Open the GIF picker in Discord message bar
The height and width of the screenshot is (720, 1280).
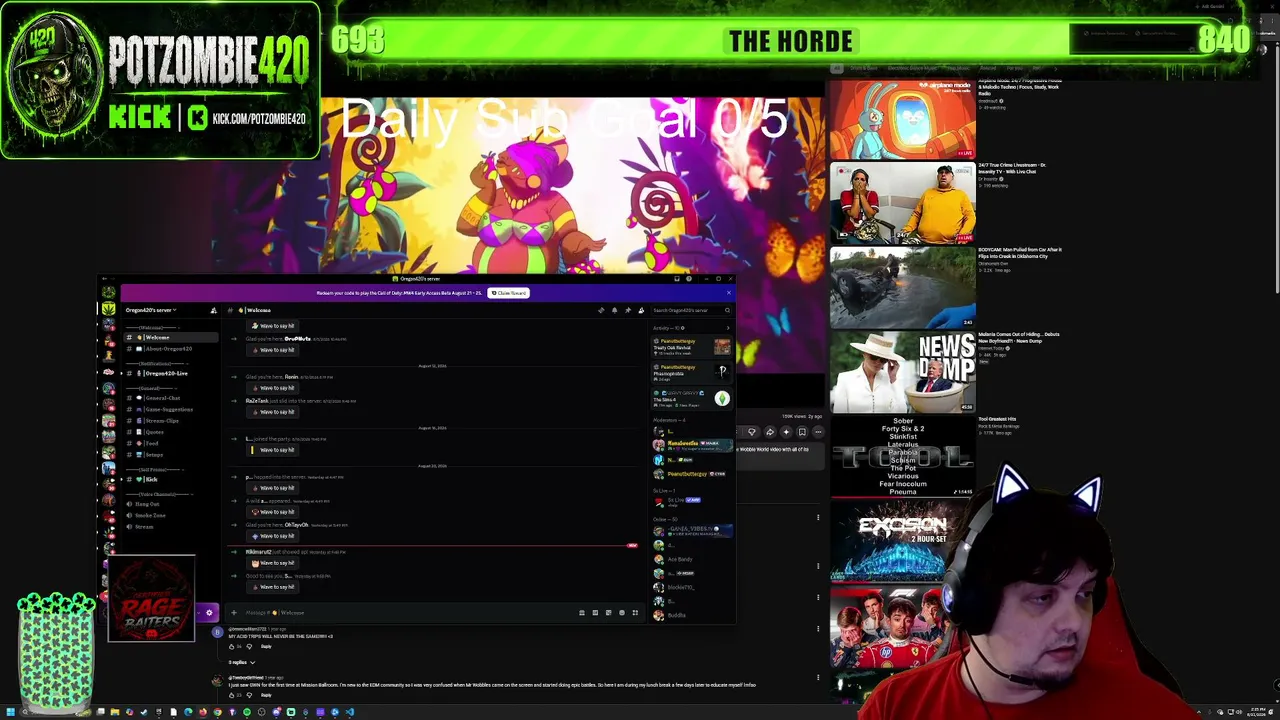pyautogui.click(x=595, y=613)
